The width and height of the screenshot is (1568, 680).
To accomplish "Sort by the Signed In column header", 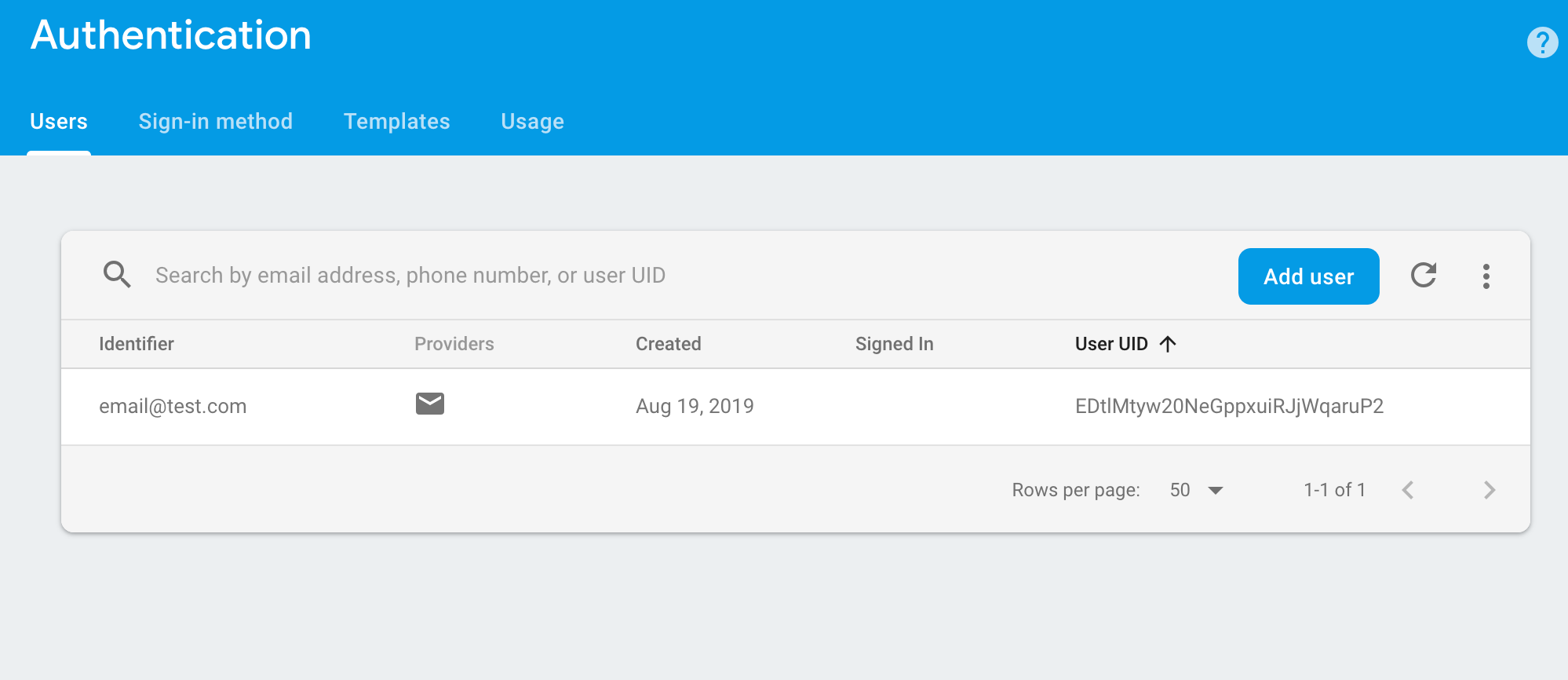I will [895, 344].
